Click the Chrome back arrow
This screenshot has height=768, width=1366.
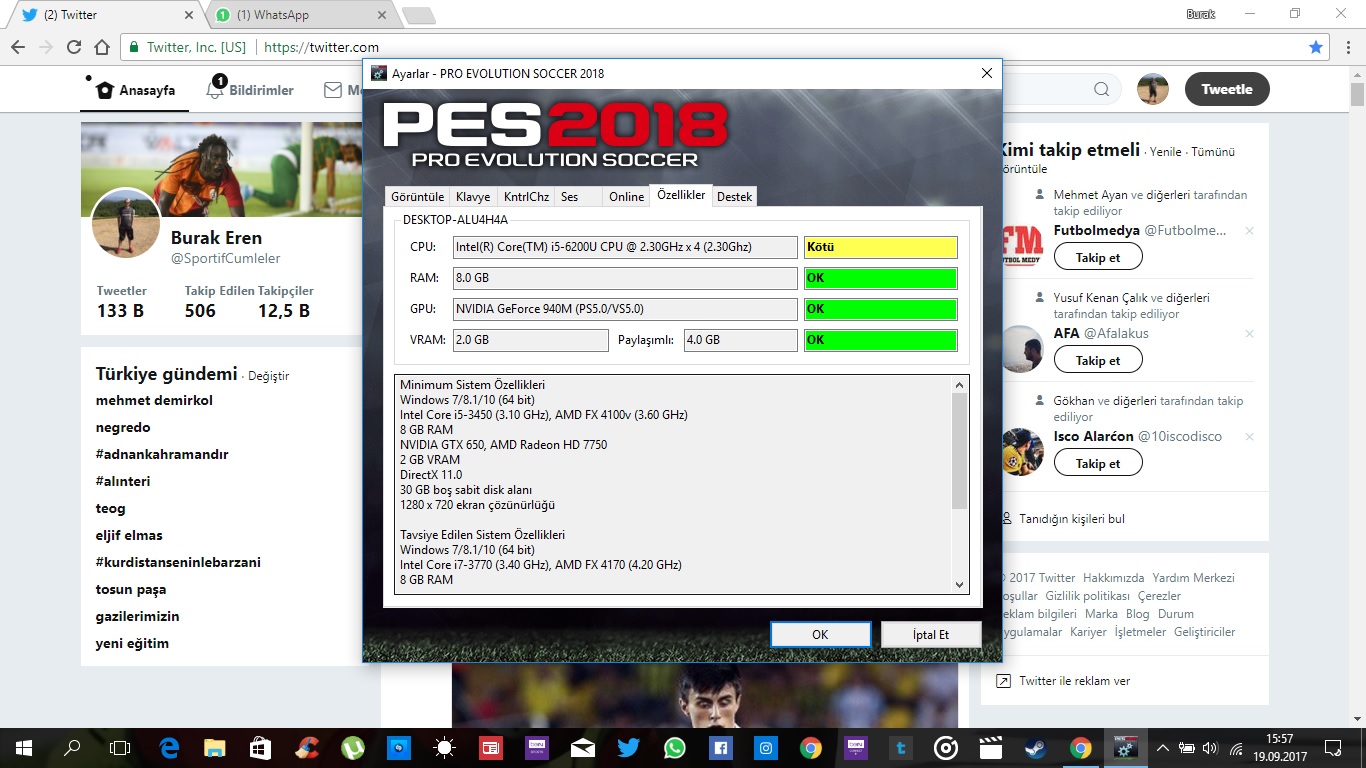(17, 47)
